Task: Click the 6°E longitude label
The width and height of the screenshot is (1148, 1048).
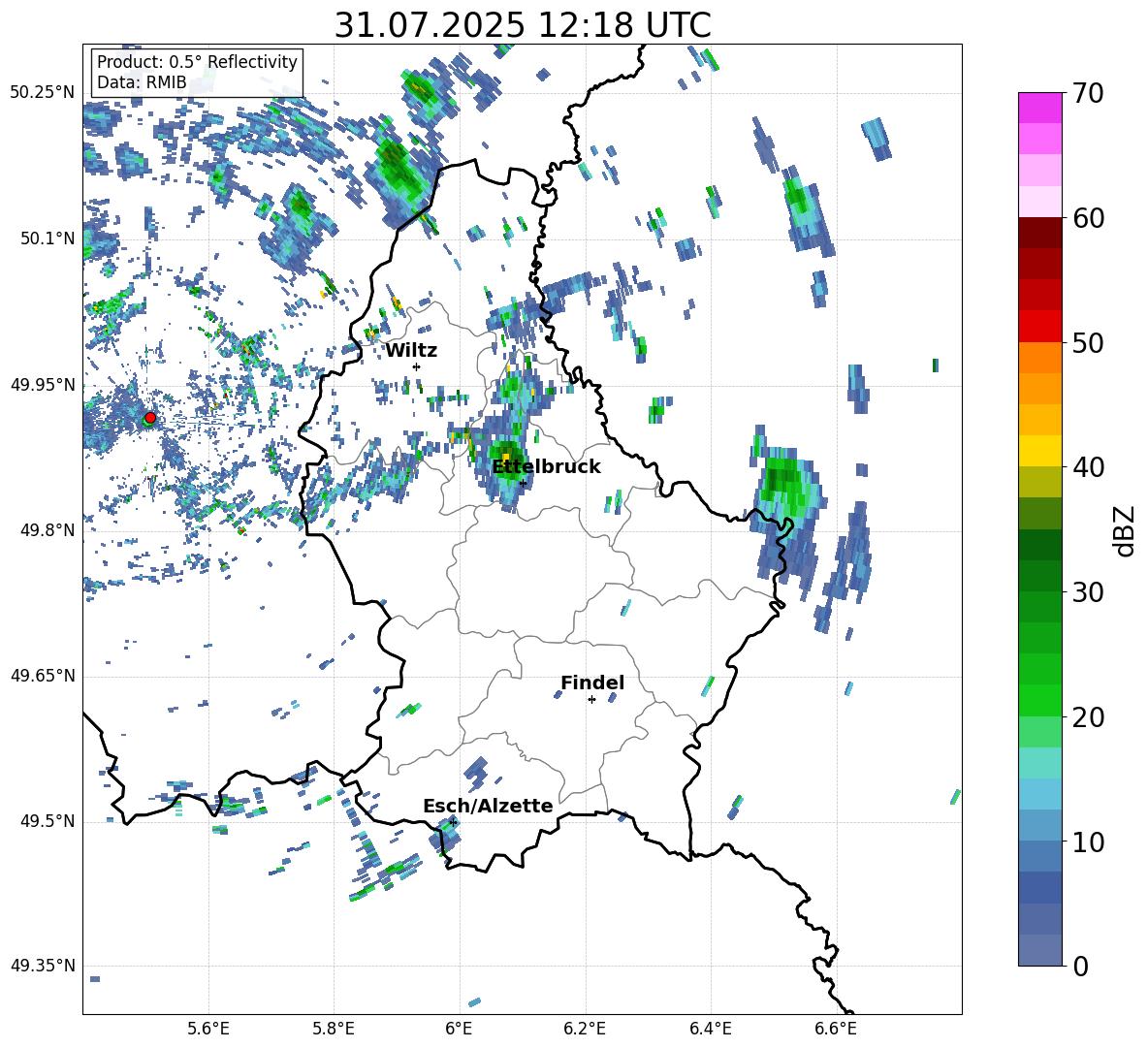Action: pyautogui.click(x=459, y=1029)
